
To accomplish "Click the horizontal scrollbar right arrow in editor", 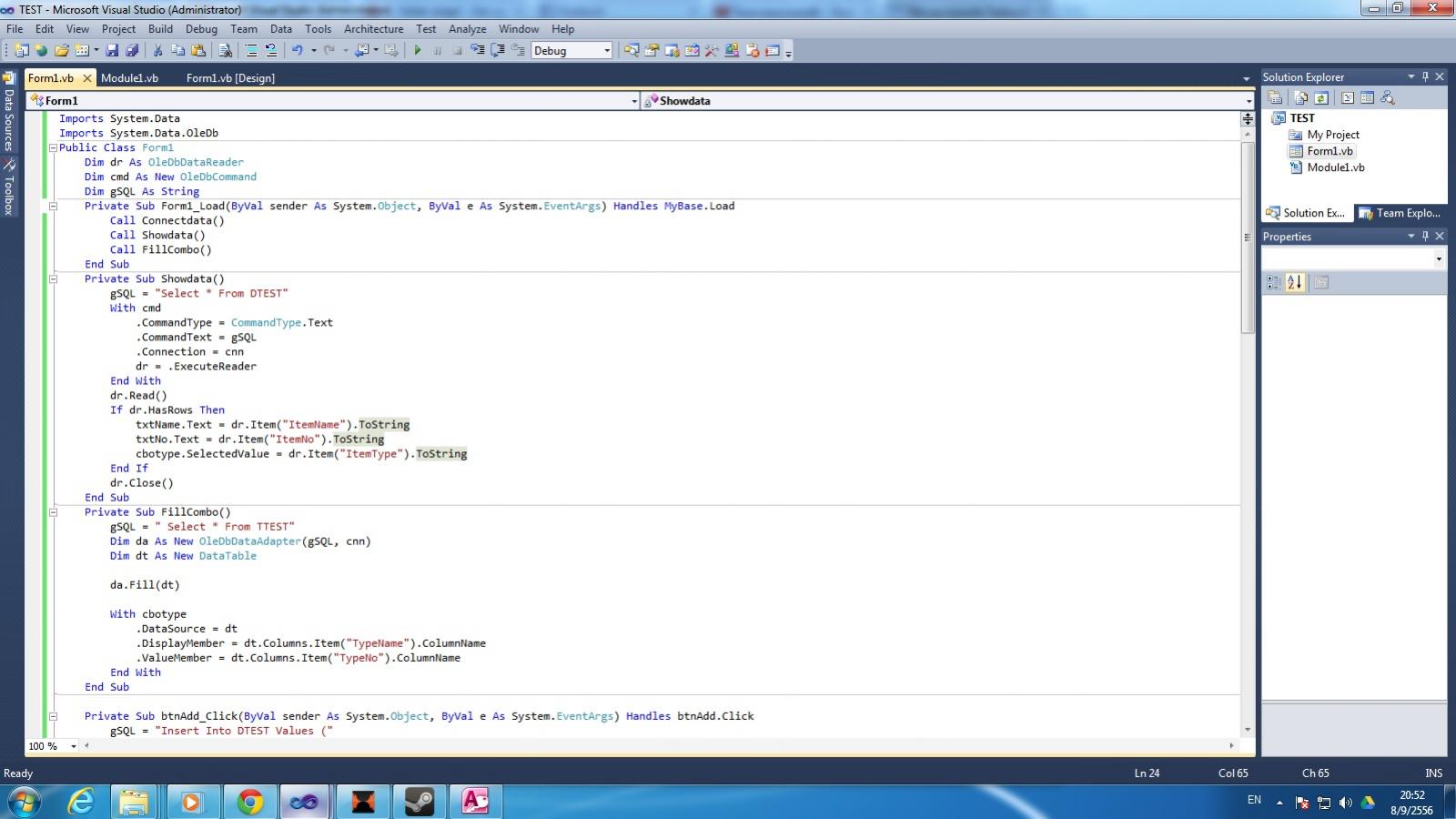I will (x=1231, y=746).
